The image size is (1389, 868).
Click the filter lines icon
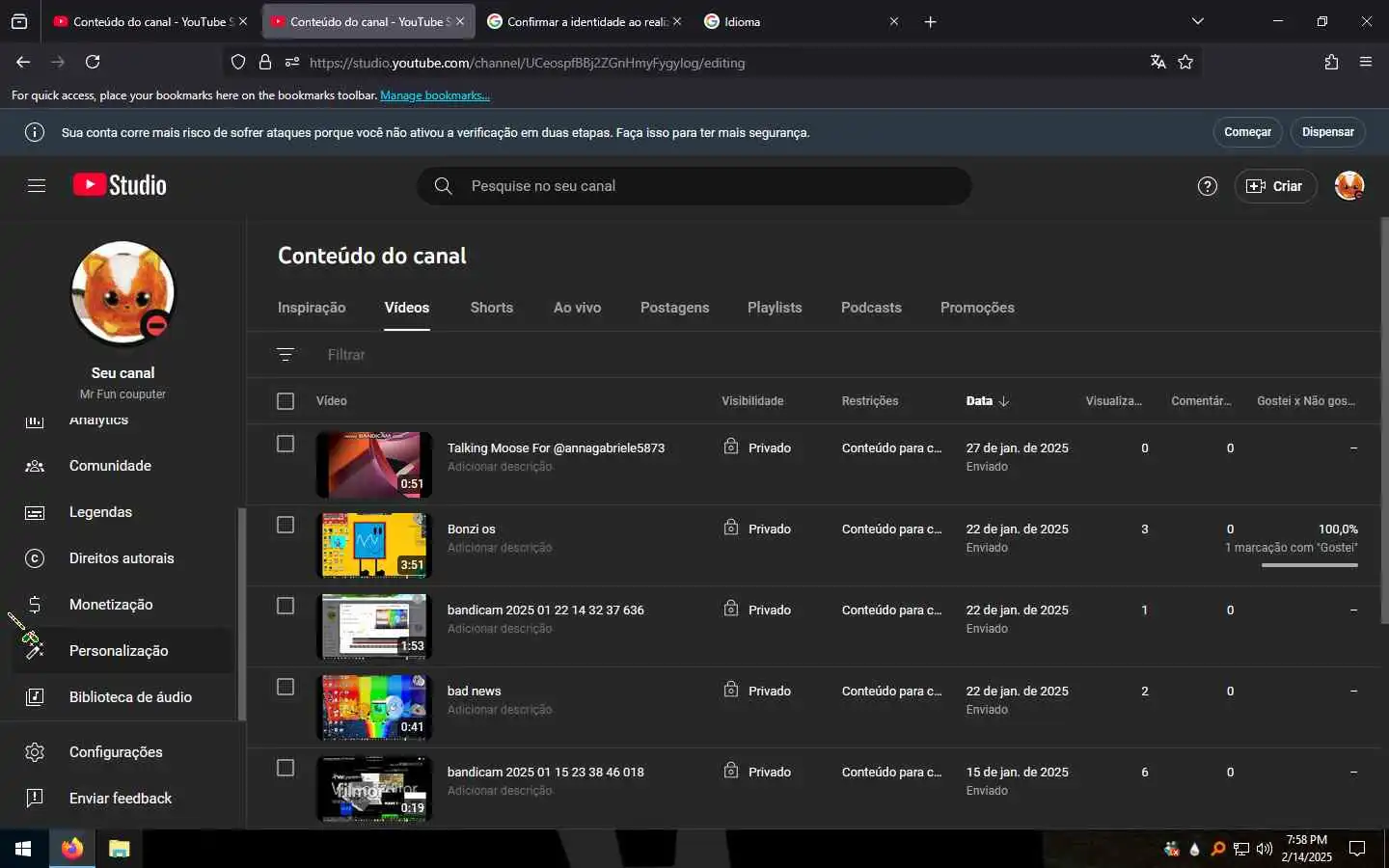click(x=286, y=355)
